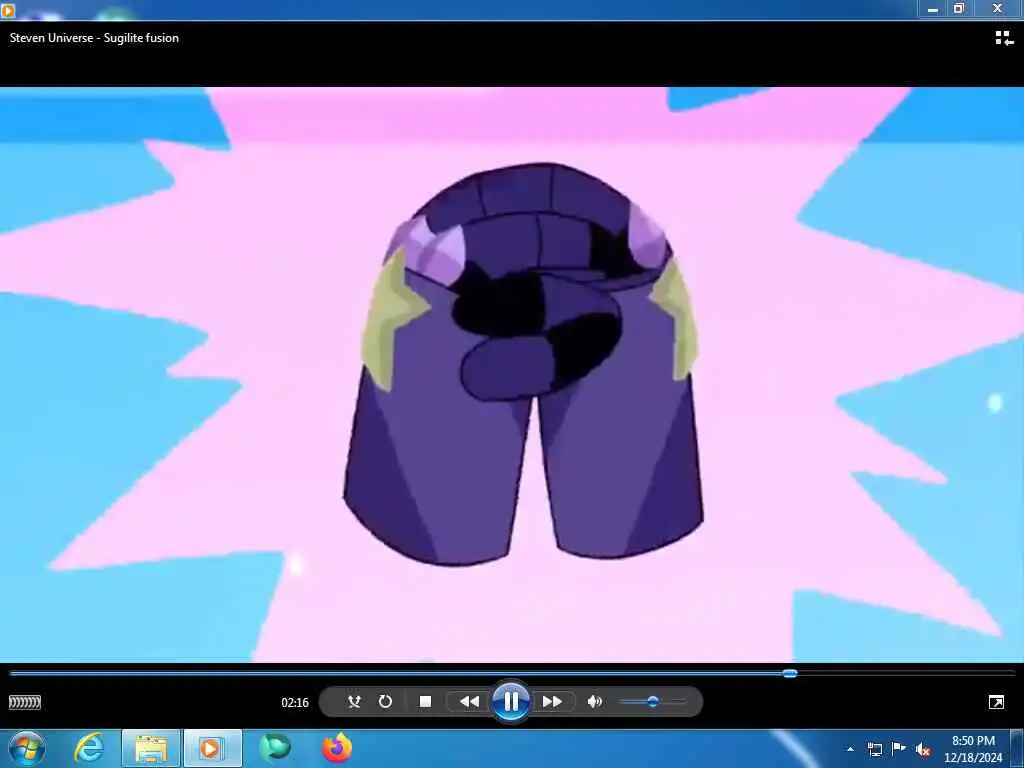Turn on shuffle mode
This screenshot has width=1024, height=768.
[354, 701]
